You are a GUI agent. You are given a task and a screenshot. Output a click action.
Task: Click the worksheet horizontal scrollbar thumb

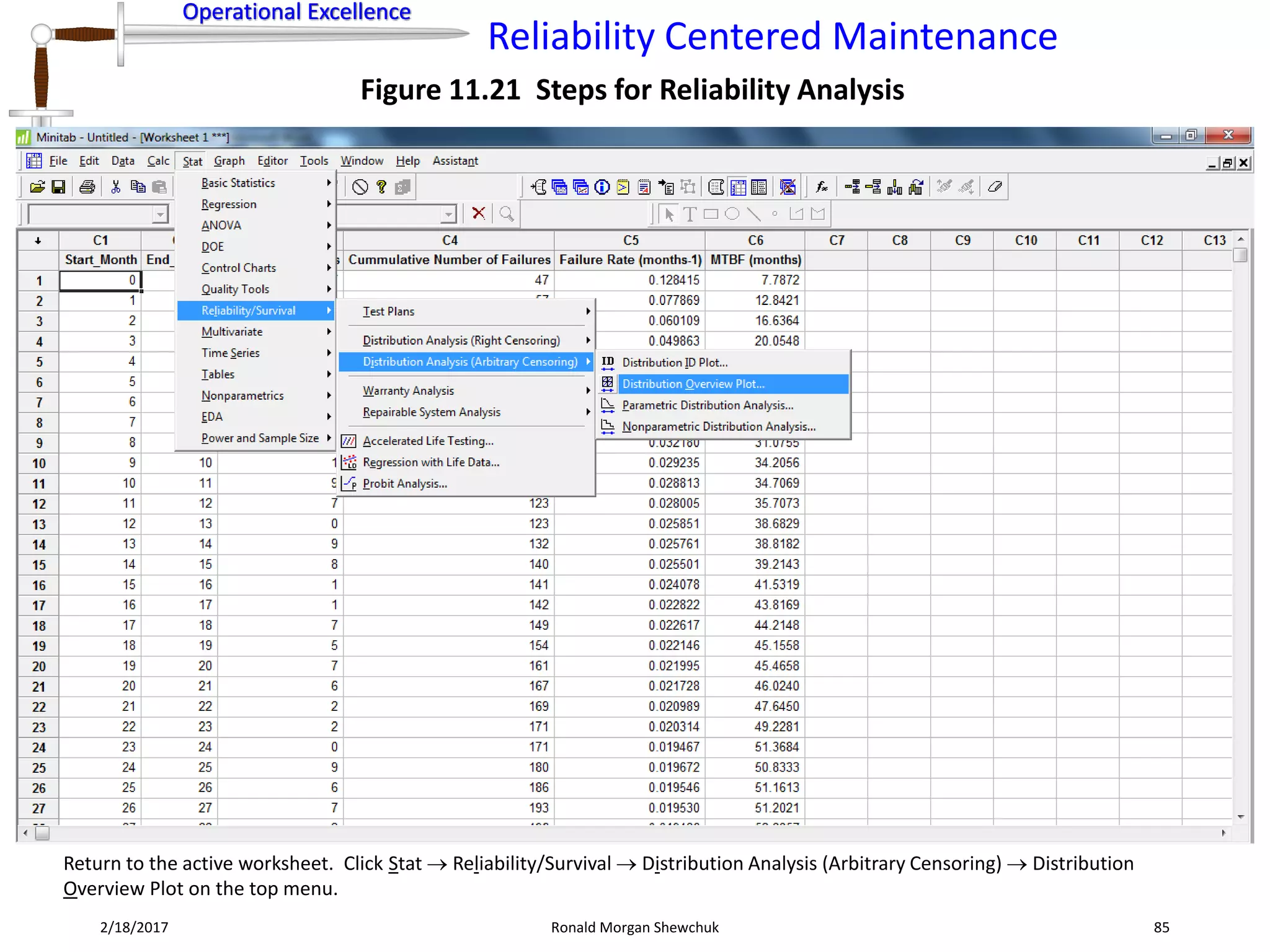point(42,834)
